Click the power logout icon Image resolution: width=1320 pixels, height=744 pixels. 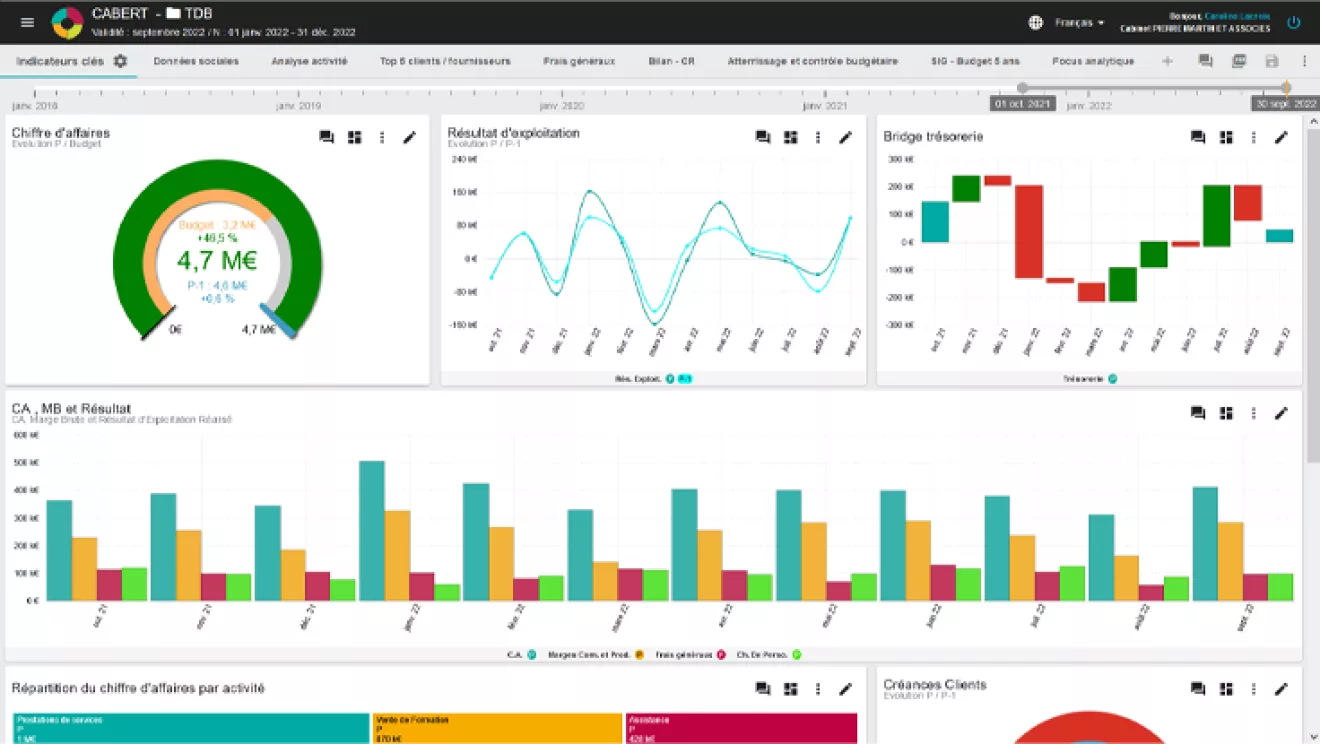coord(1294,22)
